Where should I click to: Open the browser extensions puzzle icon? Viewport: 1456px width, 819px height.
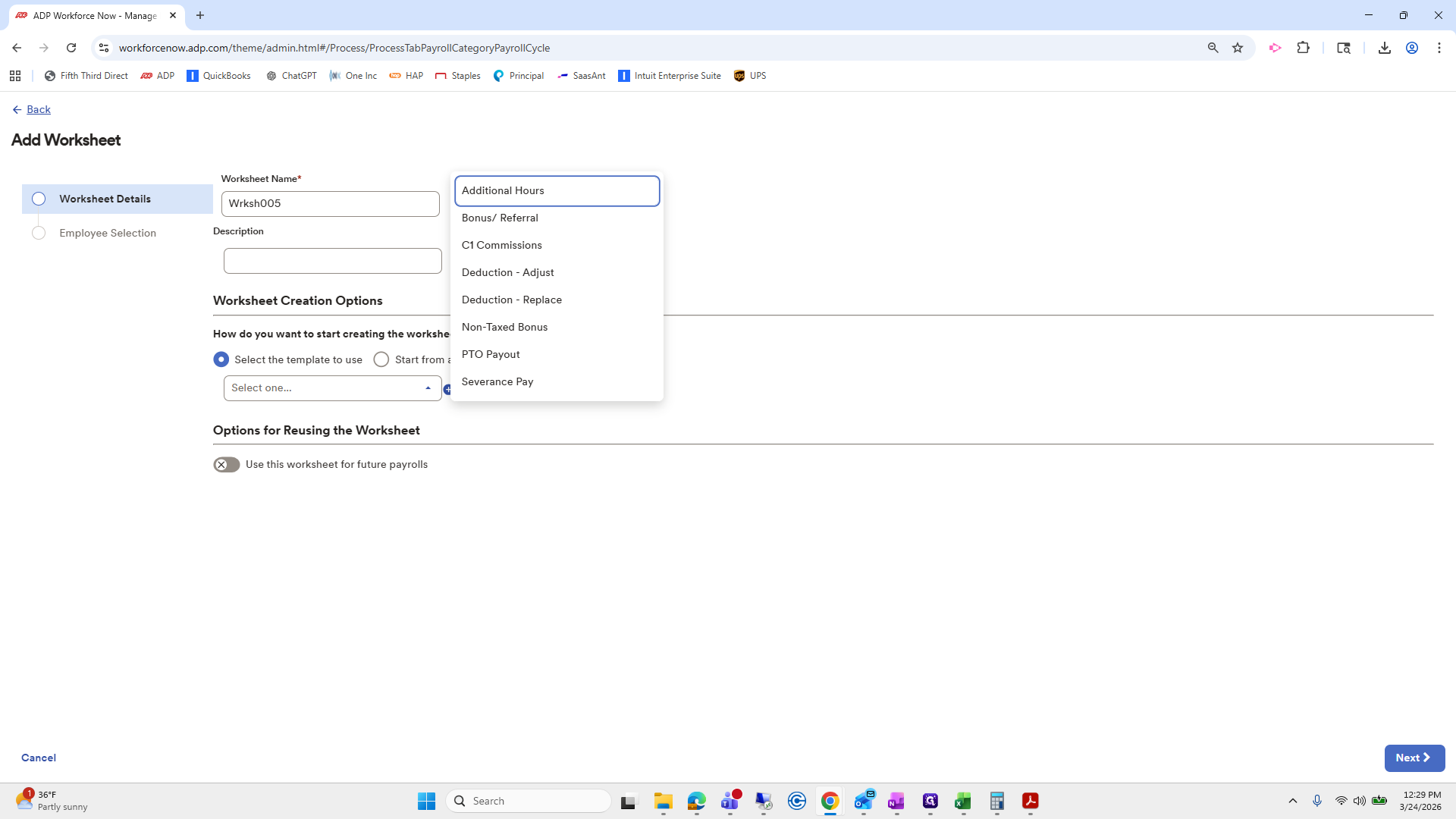tap(1303, 48)
